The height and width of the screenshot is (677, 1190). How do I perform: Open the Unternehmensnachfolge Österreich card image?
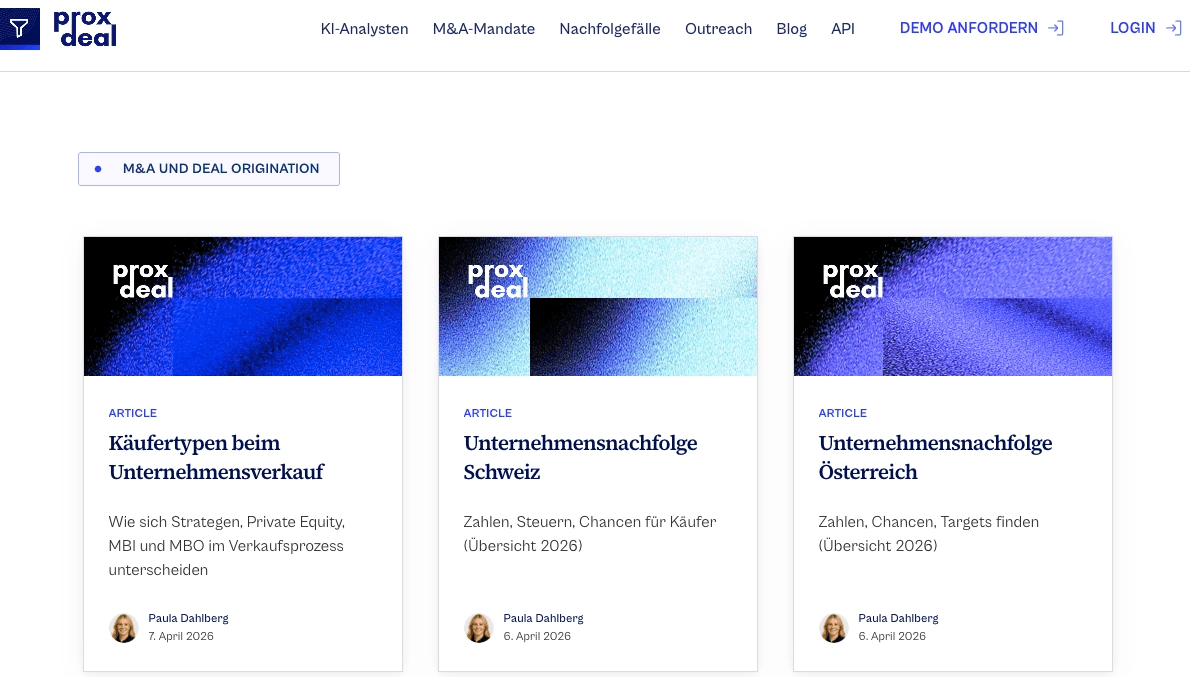[x=952, y=306]
